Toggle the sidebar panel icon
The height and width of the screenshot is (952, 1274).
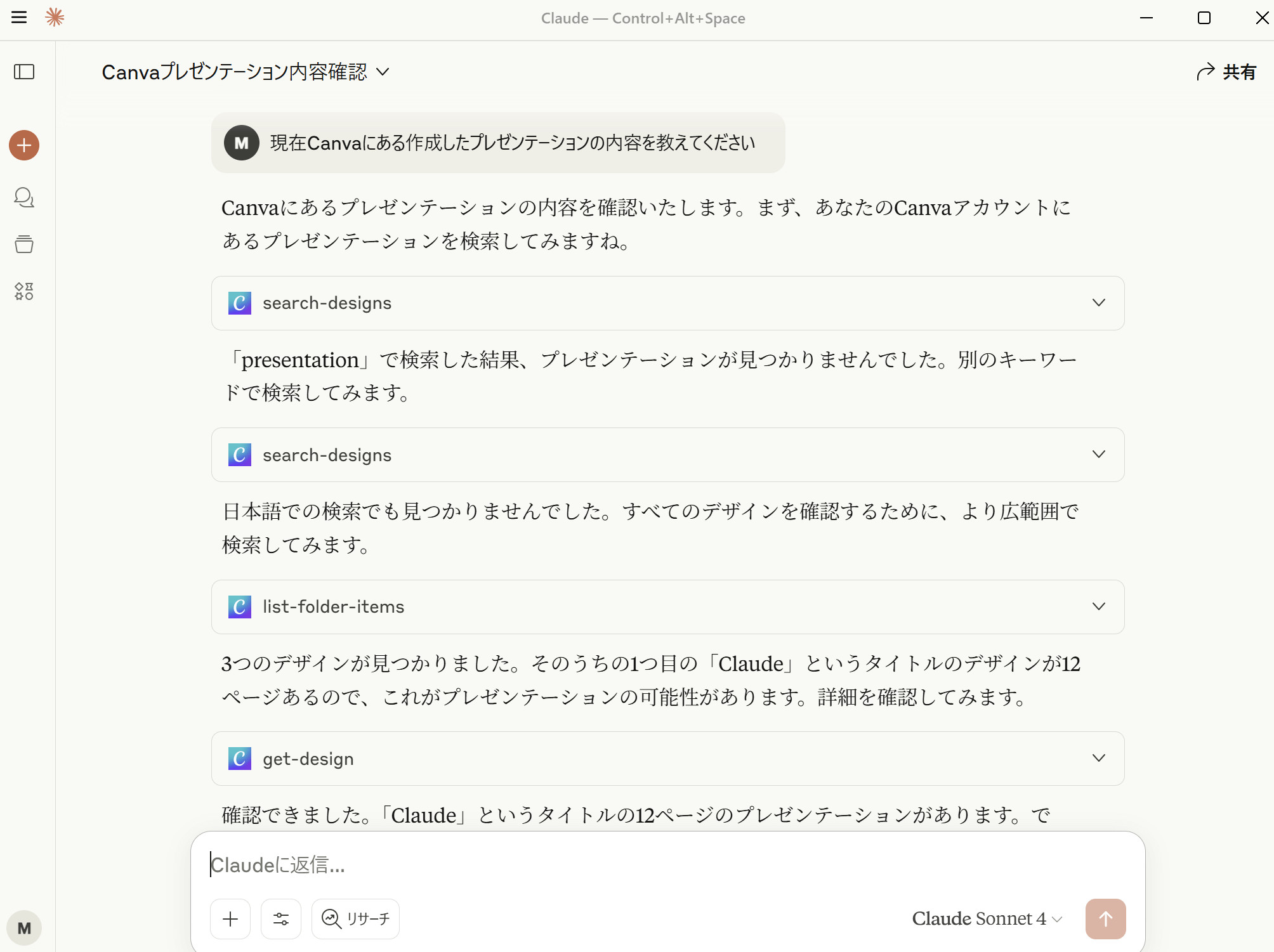24,72
